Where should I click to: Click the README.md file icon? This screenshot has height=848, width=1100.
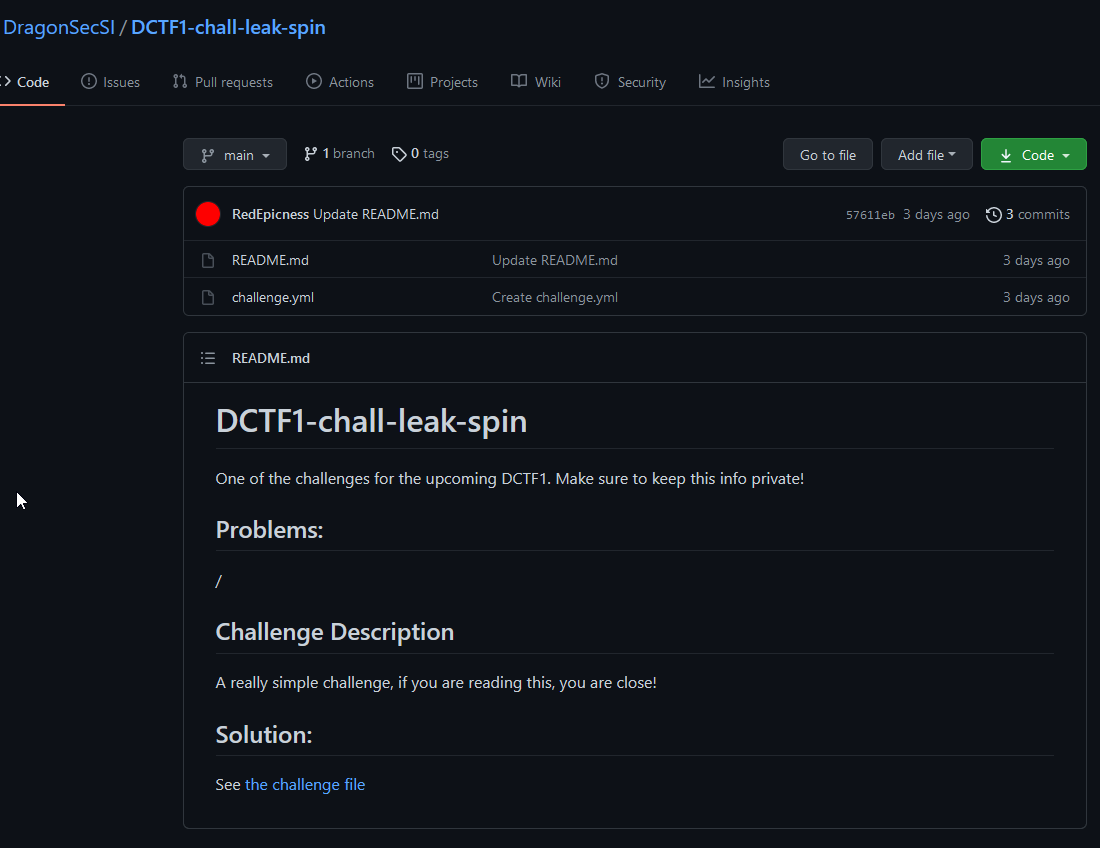(x=208, y=260)
